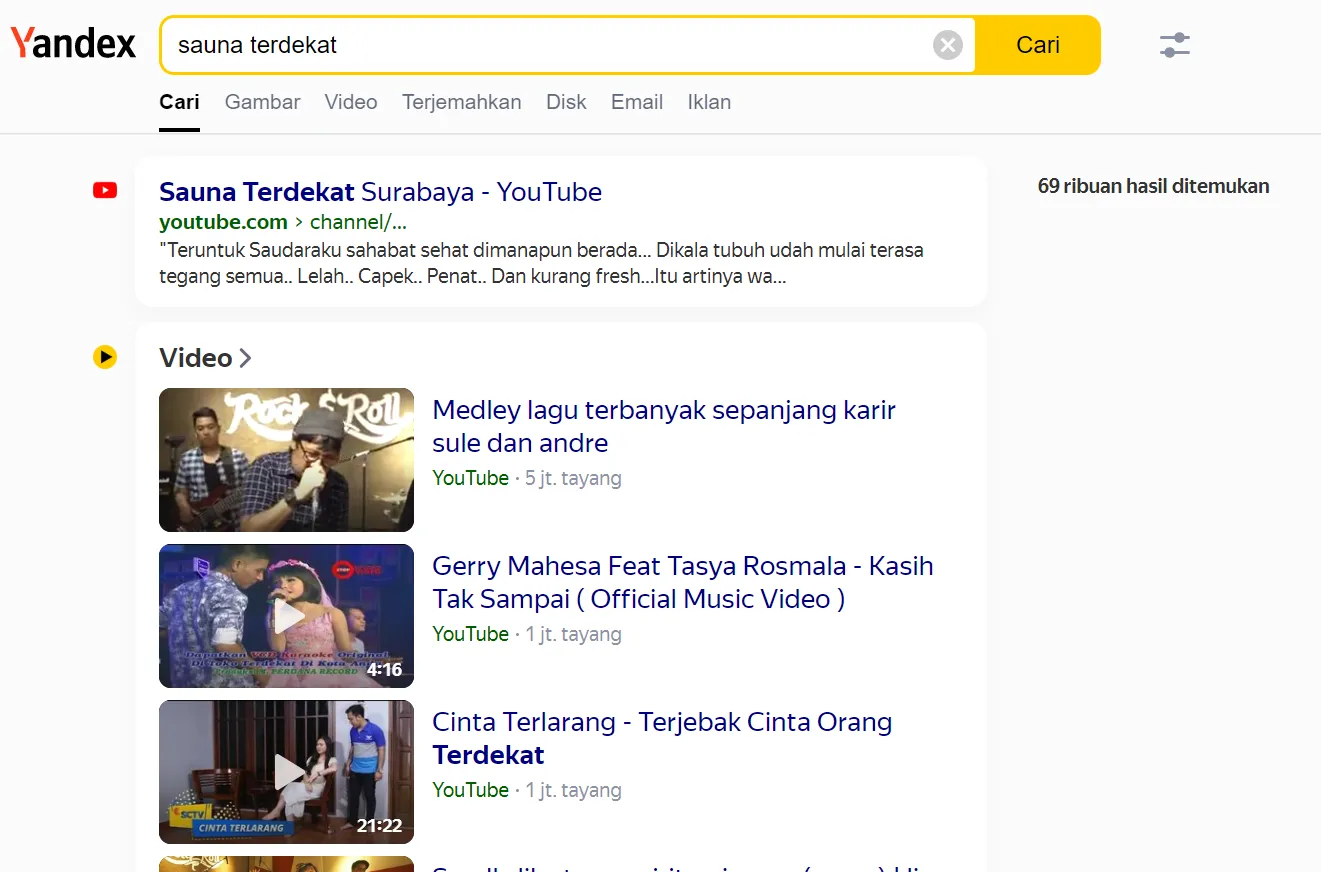Click the Yandex logo
Viewport: 1321px width, 872px height.
point(72,42)
